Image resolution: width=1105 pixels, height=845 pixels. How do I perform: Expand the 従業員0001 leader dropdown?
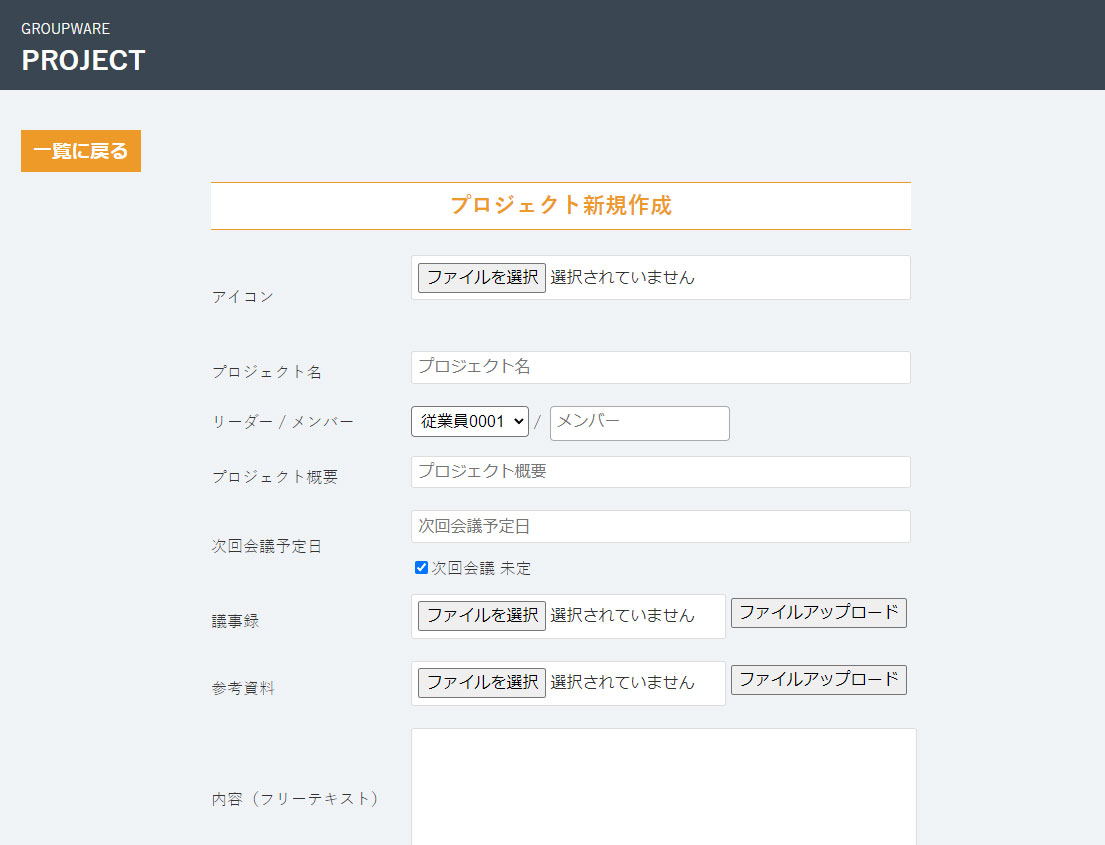[470, 422]
